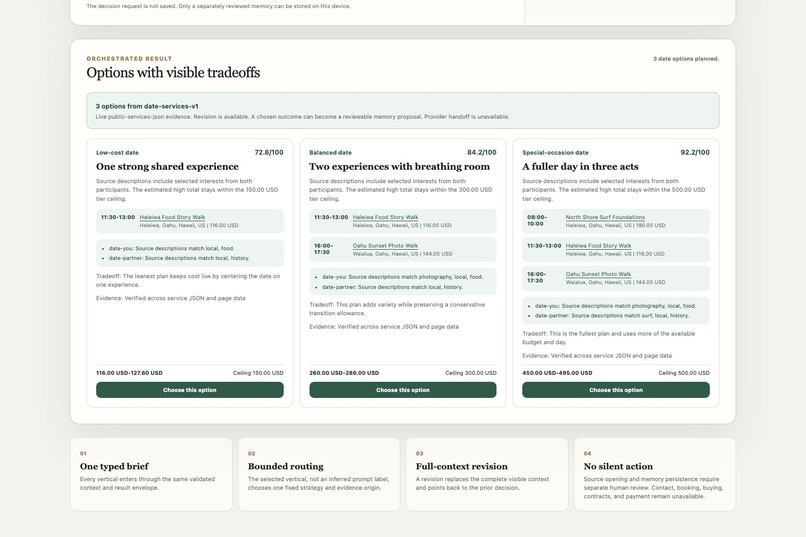The width and height of the screenshot is (806, 537).
Task: Click 'A fuller day in three acts' title
Action: 580,166
